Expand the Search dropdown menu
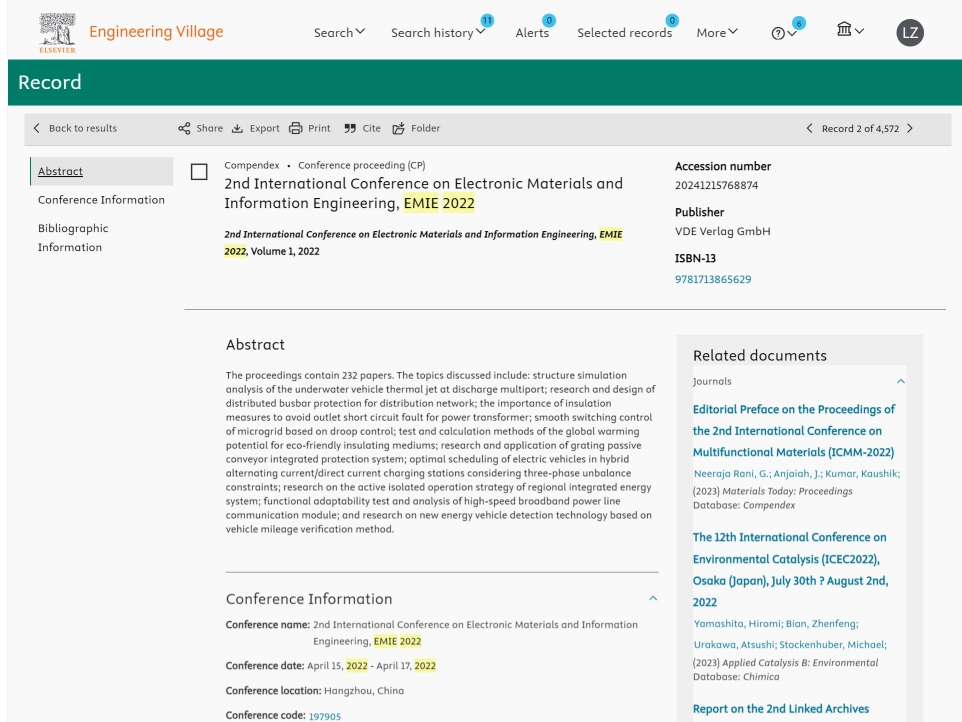The image size is (962, 722). coord(339,33)
